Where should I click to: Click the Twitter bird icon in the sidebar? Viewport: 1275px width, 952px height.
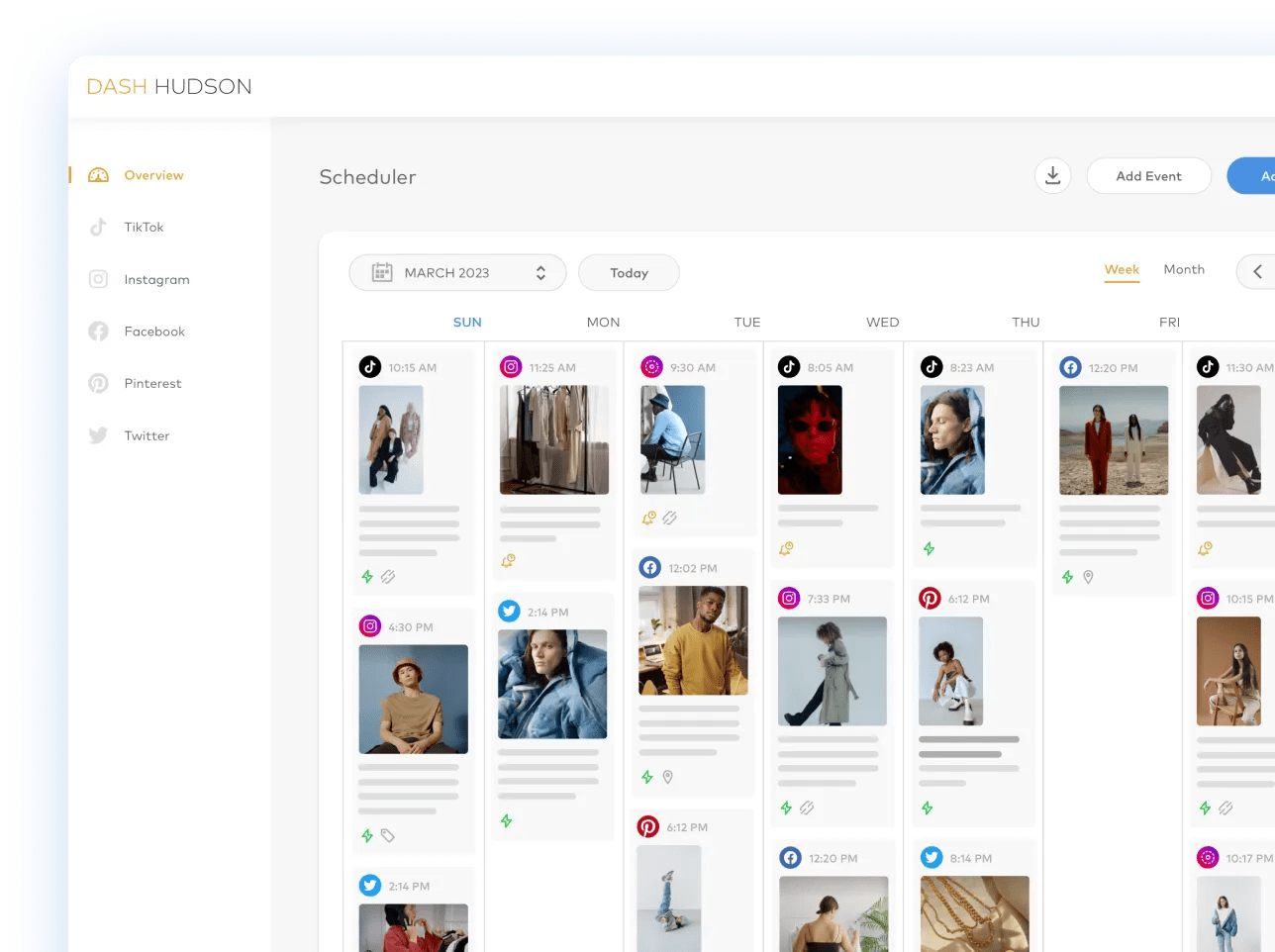tap(98, 435)
